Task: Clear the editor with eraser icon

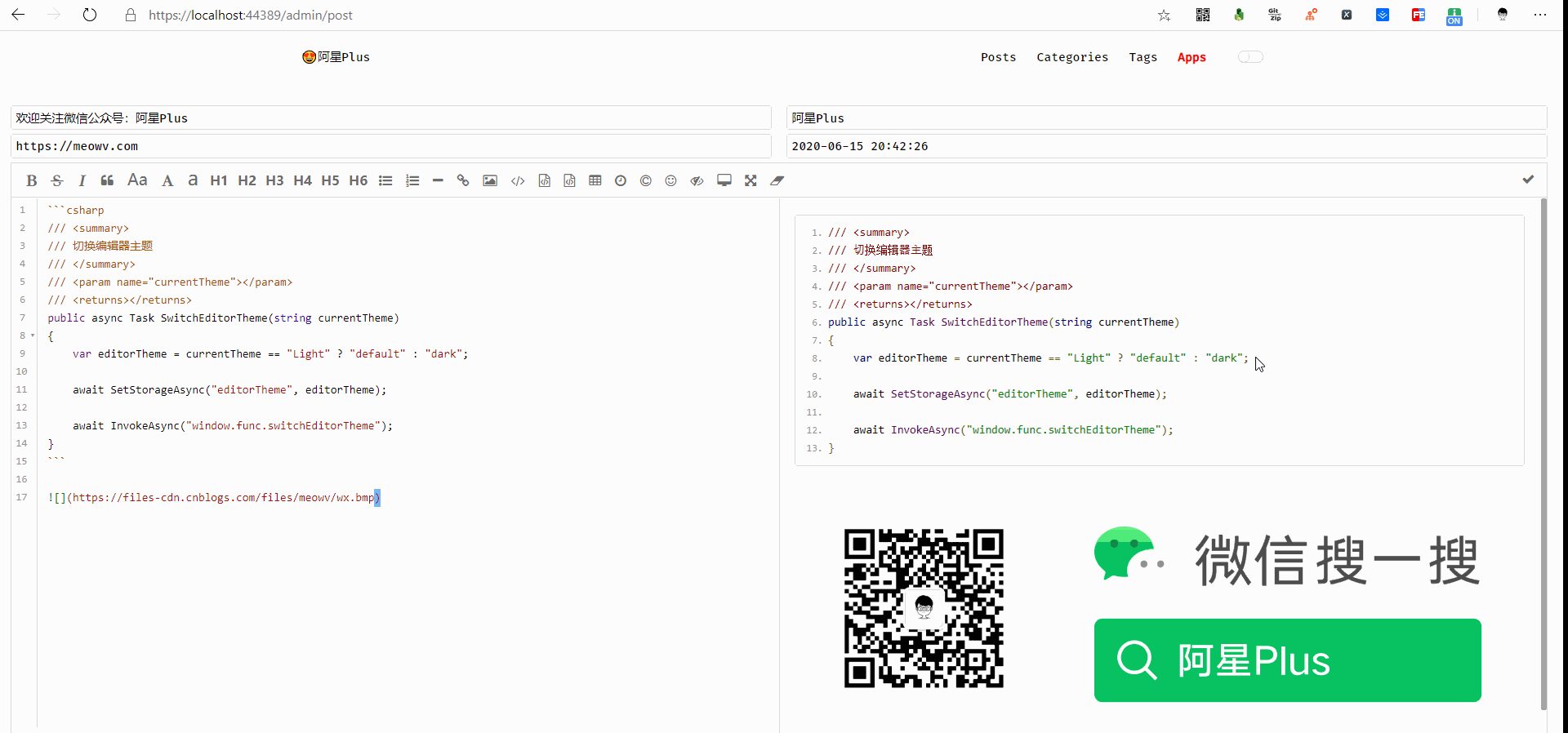Action: (x=777, y=180)
